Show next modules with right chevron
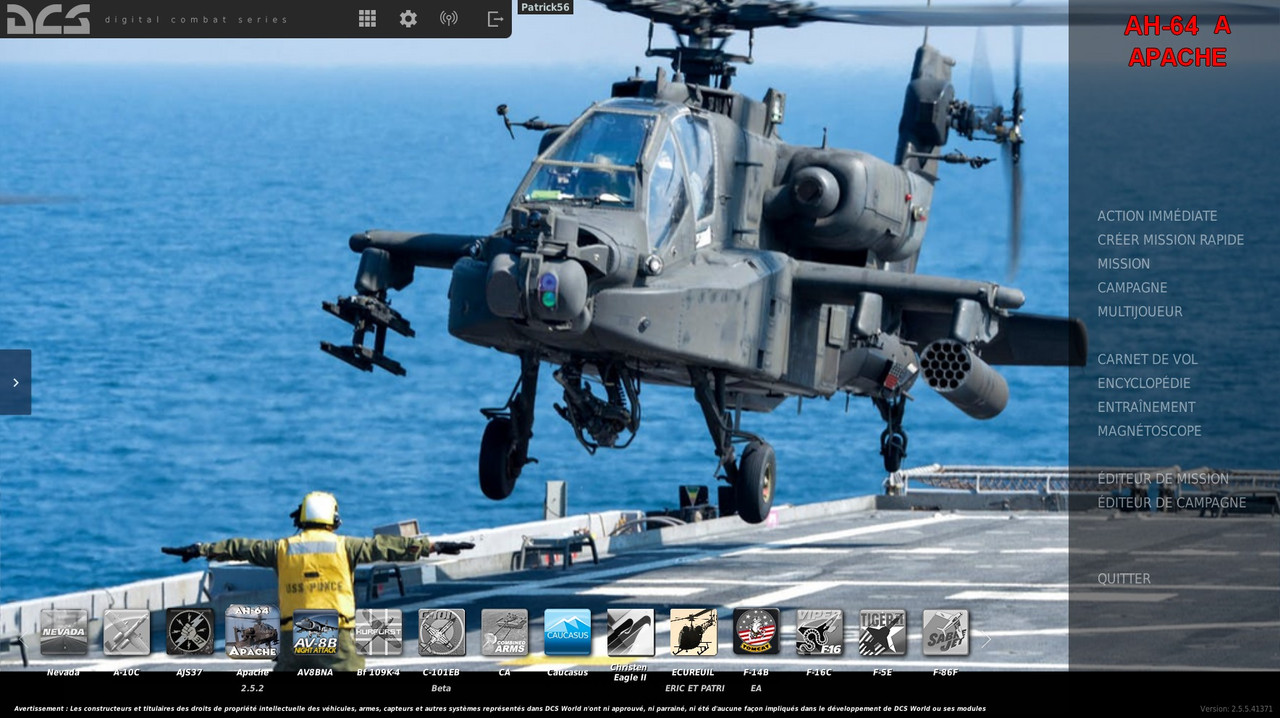 click(986, 640)
